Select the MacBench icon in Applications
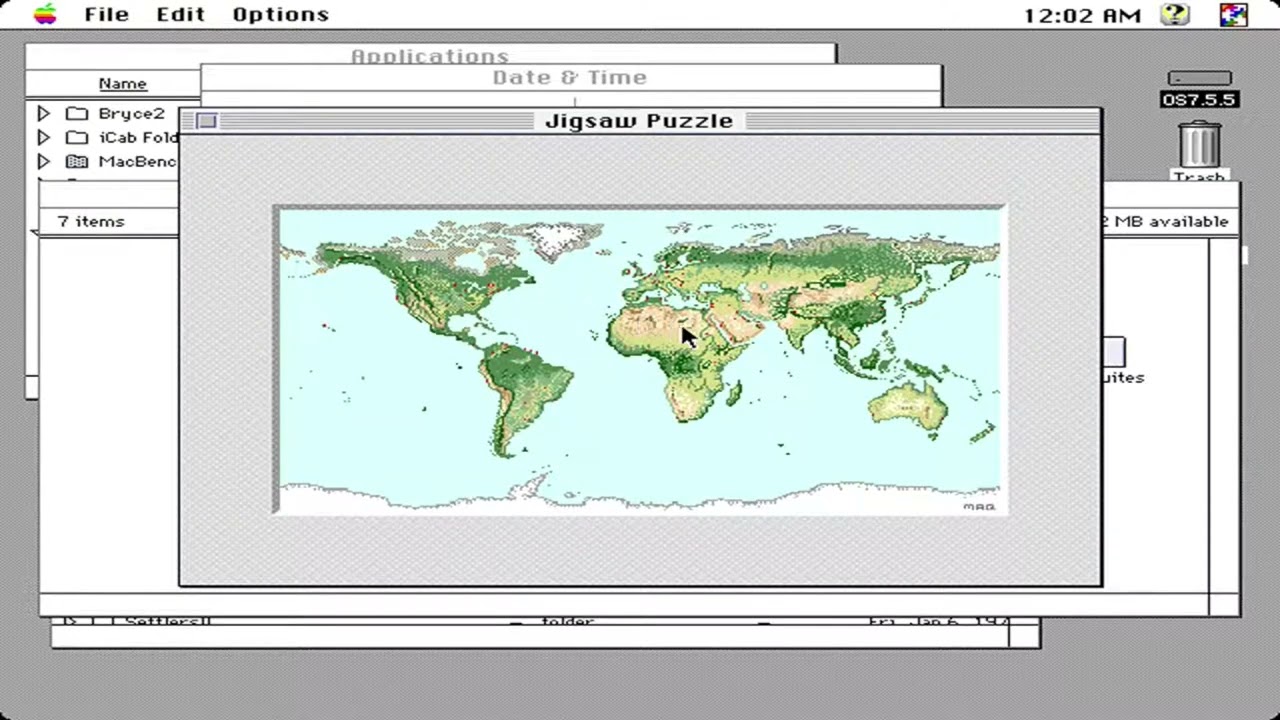 (x=76, y=161)
